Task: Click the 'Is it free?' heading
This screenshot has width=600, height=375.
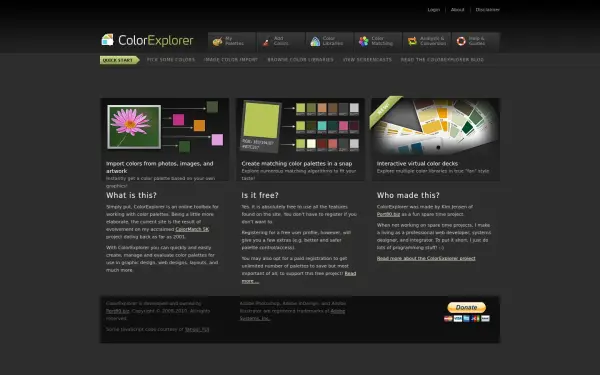Action: coord(260,195)
